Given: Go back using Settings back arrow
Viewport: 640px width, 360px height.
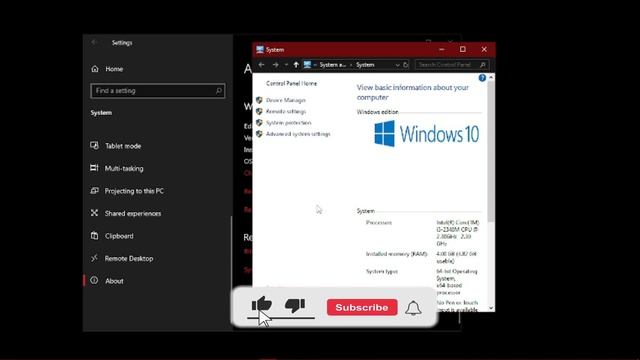Looking at the screenshot, I should coord(94,42).
